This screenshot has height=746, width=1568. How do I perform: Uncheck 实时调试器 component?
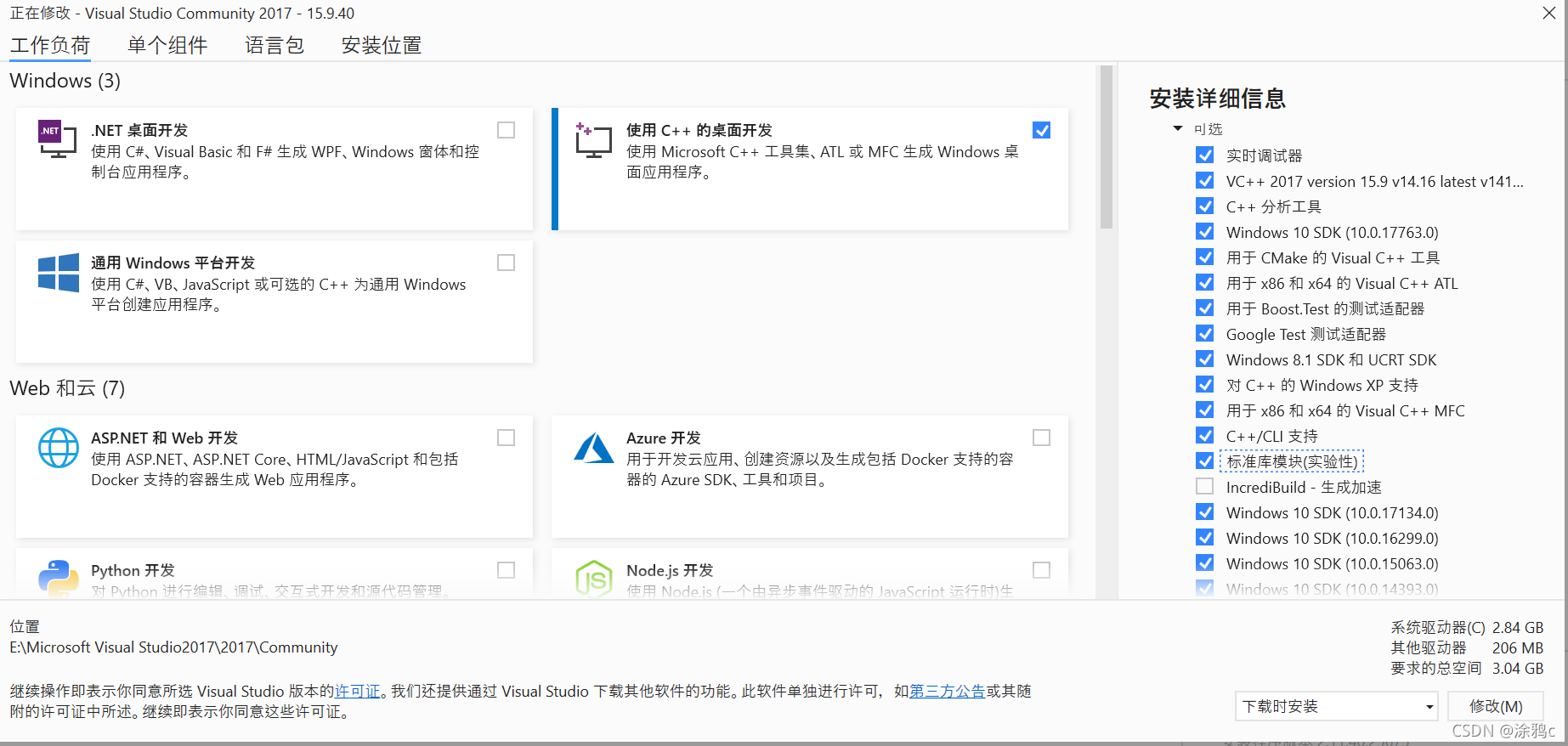point(1205,155)
